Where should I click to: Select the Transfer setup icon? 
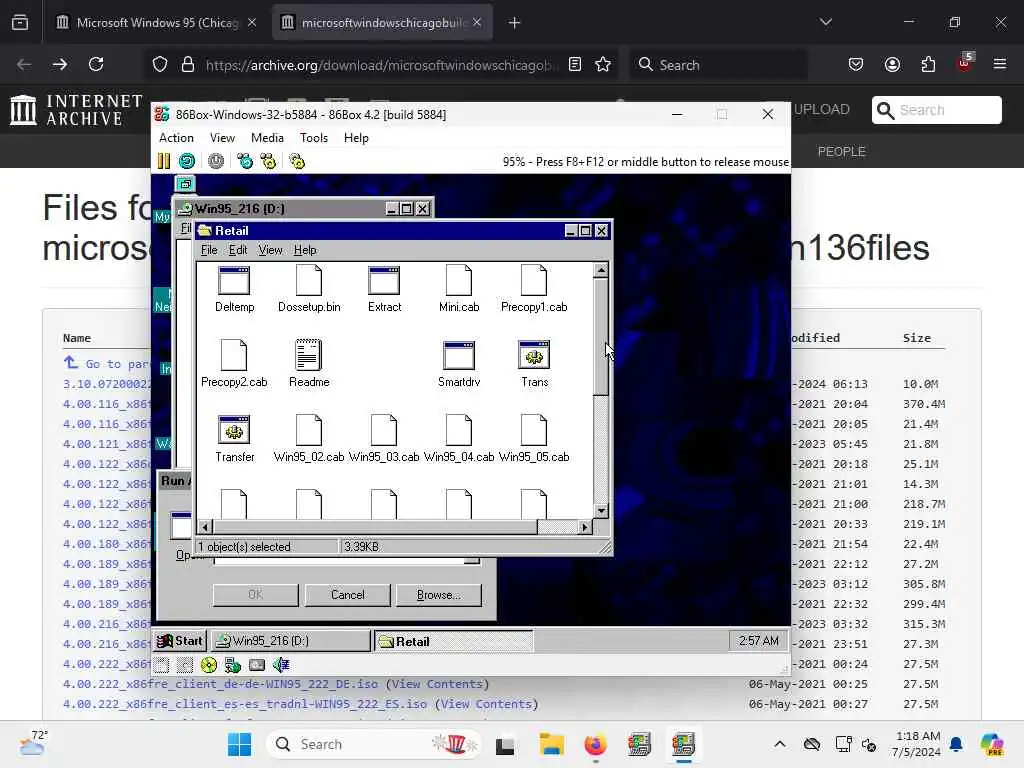[x=234, y=439]
